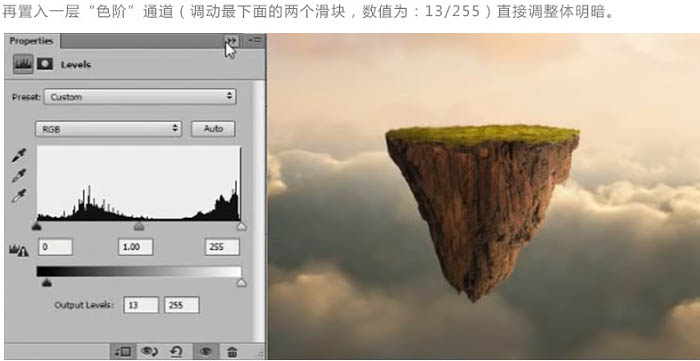Open the RGB channel dropdown
Screen dimensions: 700x361
(108, 129)
